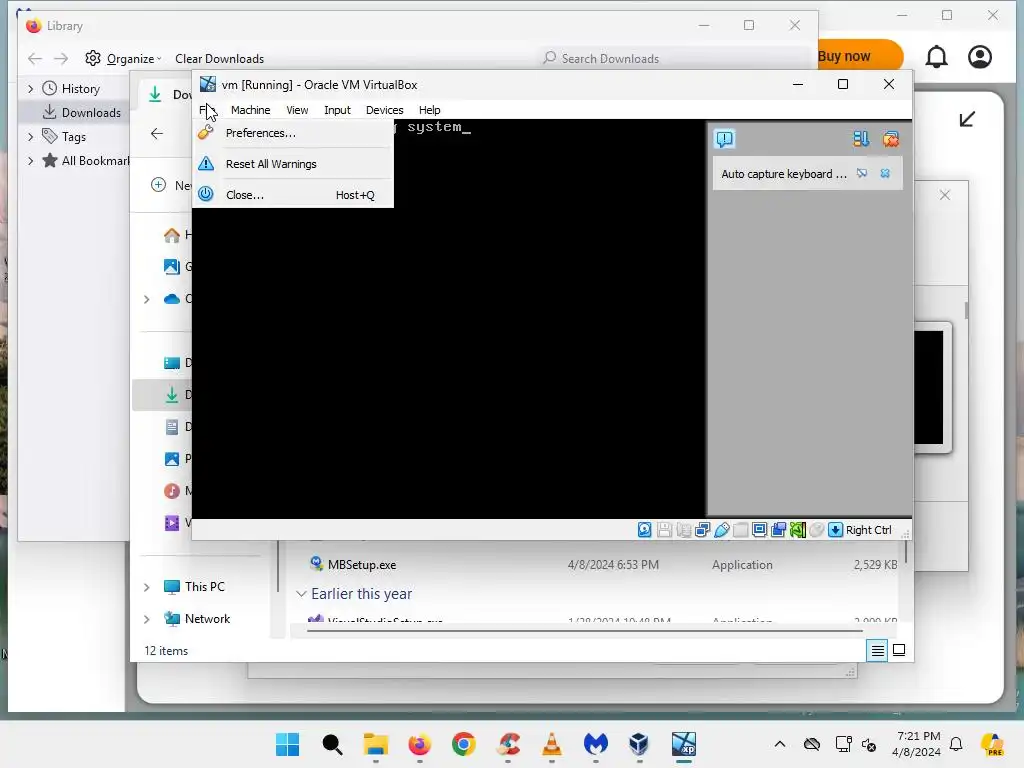This screenshot has width=1024, height=768.
Task: Click the diagonal collapse arrow icon
Action: click(x=967, y=119)
